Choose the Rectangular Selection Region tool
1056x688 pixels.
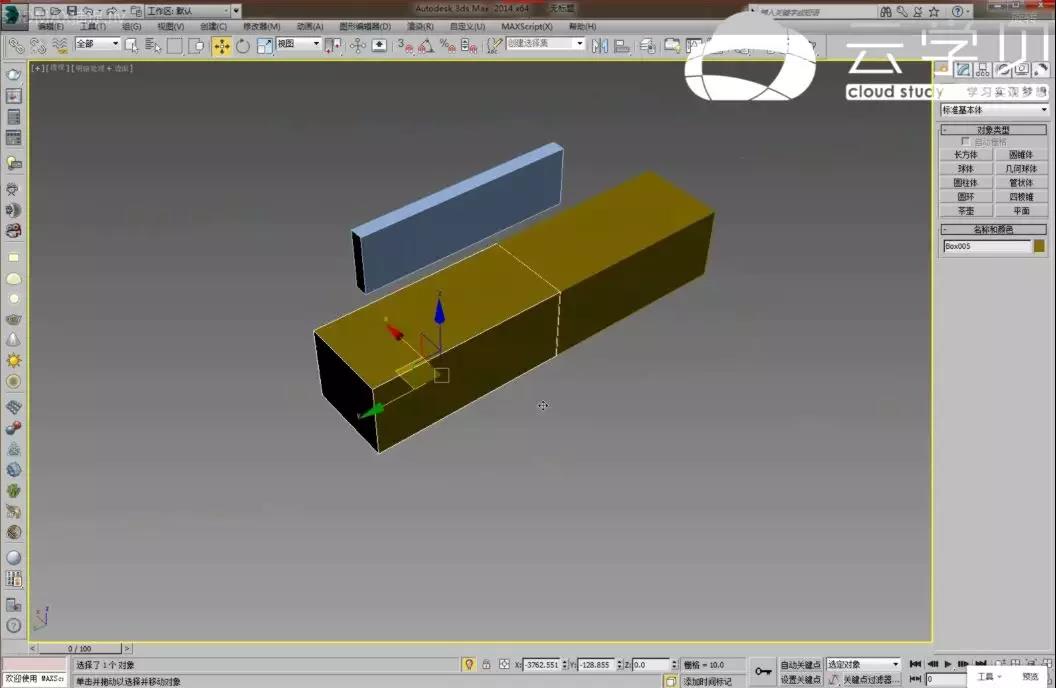pos(174,46)
